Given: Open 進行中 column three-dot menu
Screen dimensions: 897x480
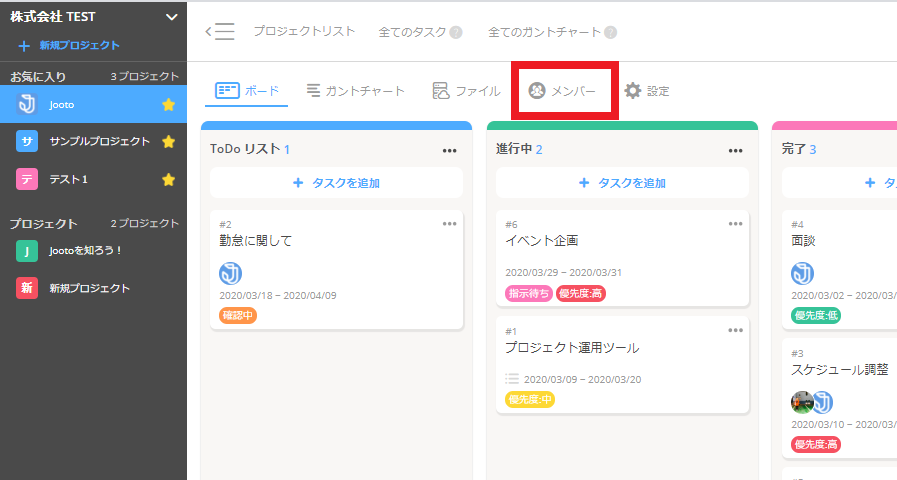Looking at the screenshot, I should [x=735, y=150].
